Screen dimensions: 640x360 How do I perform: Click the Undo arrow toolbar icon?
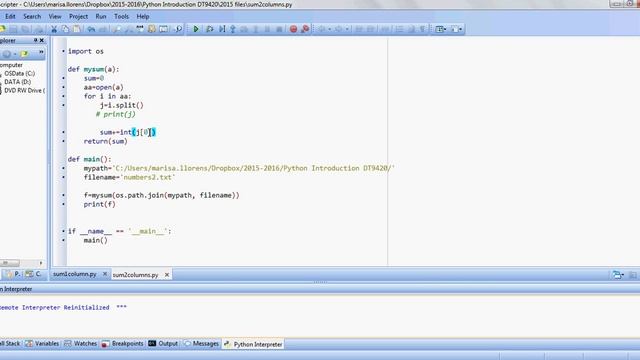(x=91, y=29)
